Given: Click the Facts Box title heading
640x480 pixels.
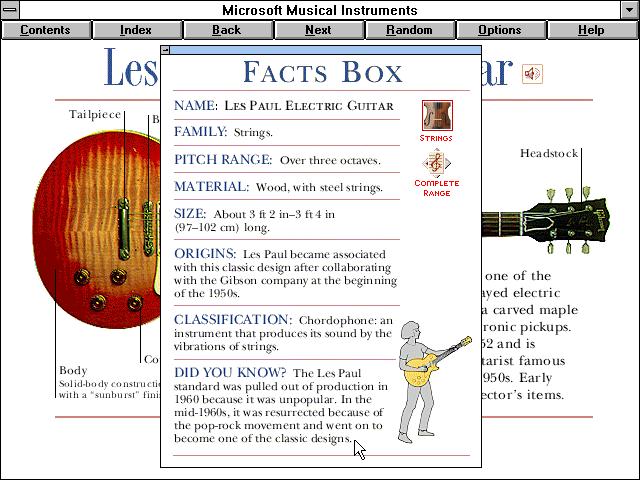Looking at the screenshot, I should (322, 72).
